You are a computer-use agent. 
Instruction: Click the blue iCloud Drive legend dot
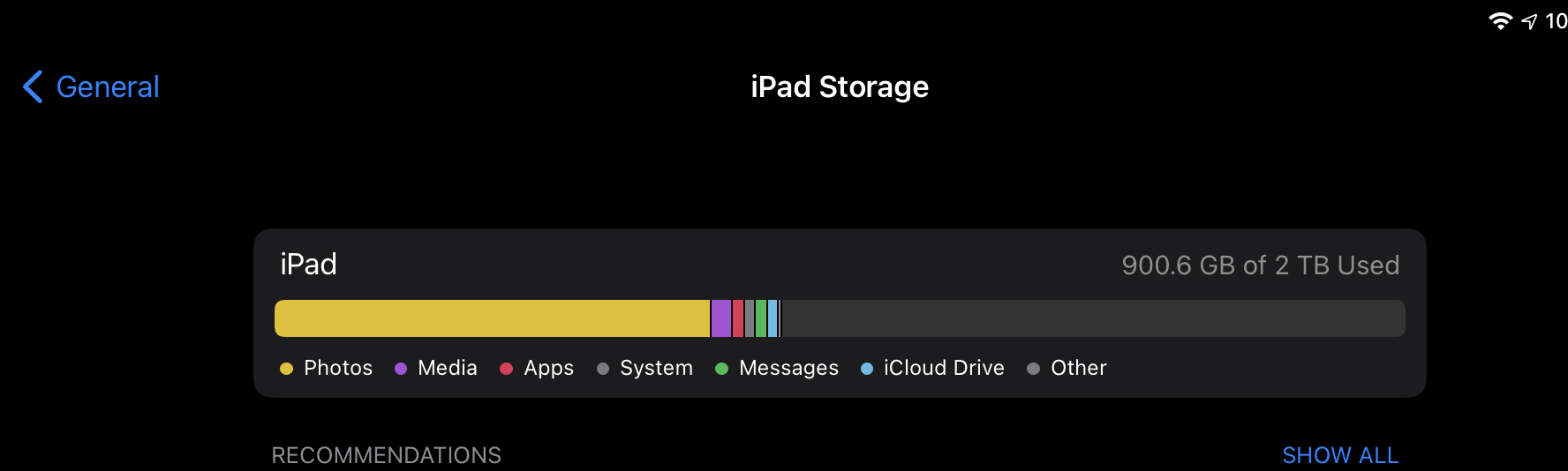coord(867,369)
